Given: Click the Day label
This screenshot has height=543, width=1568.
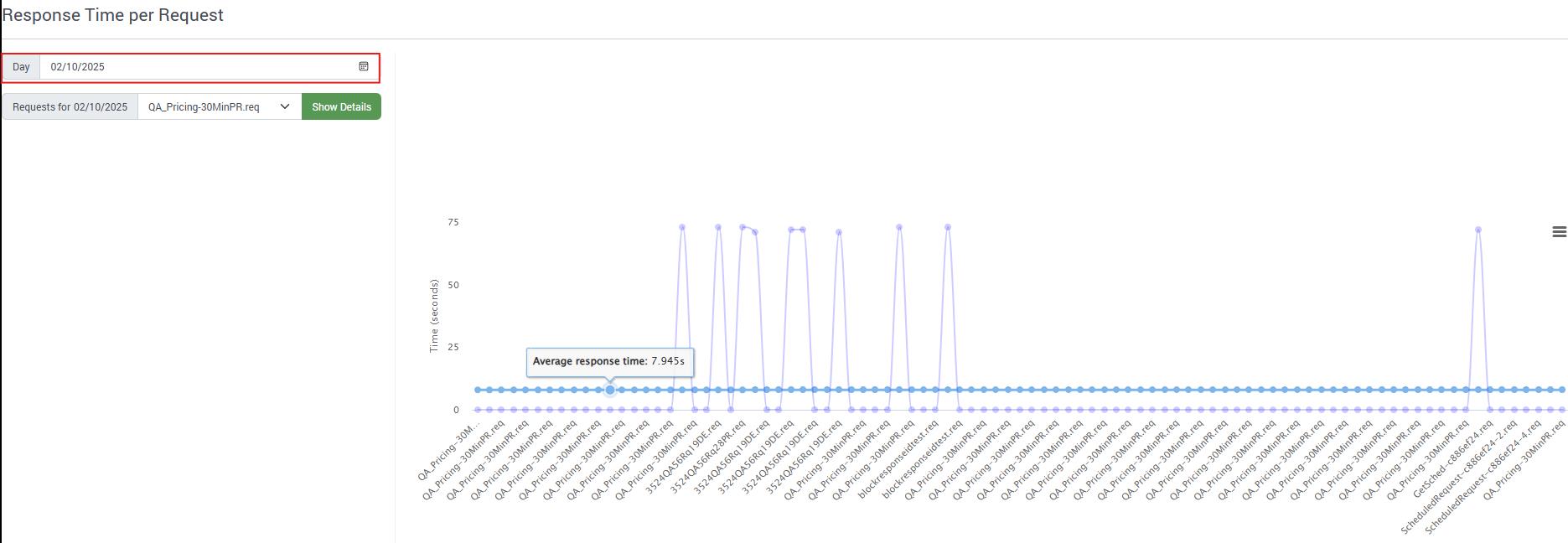Looking at the screenshot, I should click(22, 67).
